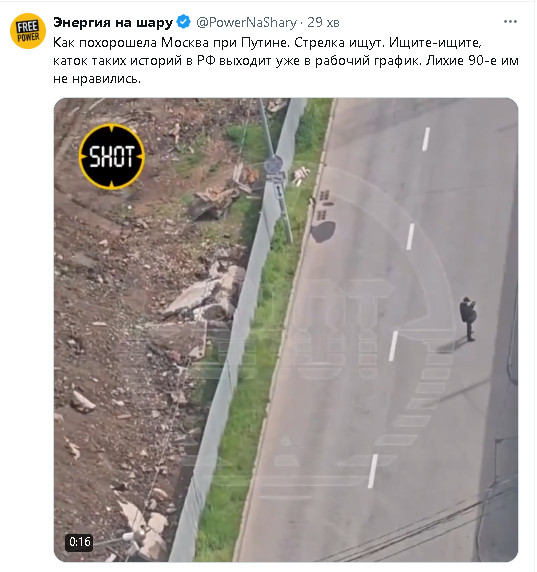
Task: Click the blue verified checkmark badge
Action: pyautogui.click(x=183, y=22)
